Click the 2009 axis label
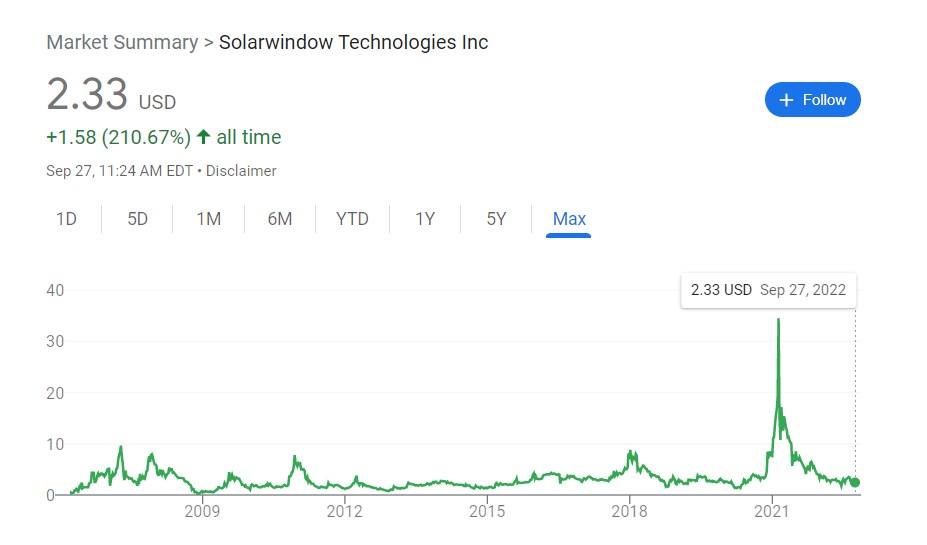This screenshot has width=927, height=545. point(202,511)
